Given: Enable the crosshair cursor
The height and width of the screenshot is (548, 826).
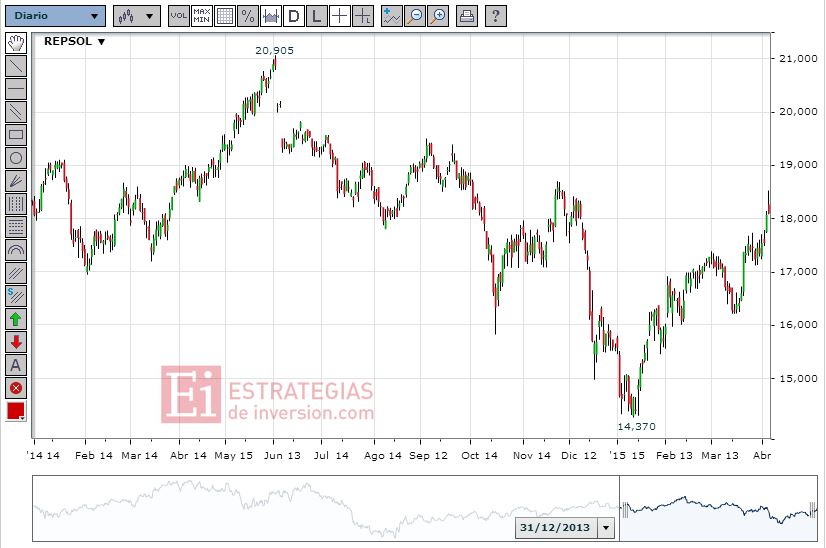Looking at the screenshot, I should point(340,16).
